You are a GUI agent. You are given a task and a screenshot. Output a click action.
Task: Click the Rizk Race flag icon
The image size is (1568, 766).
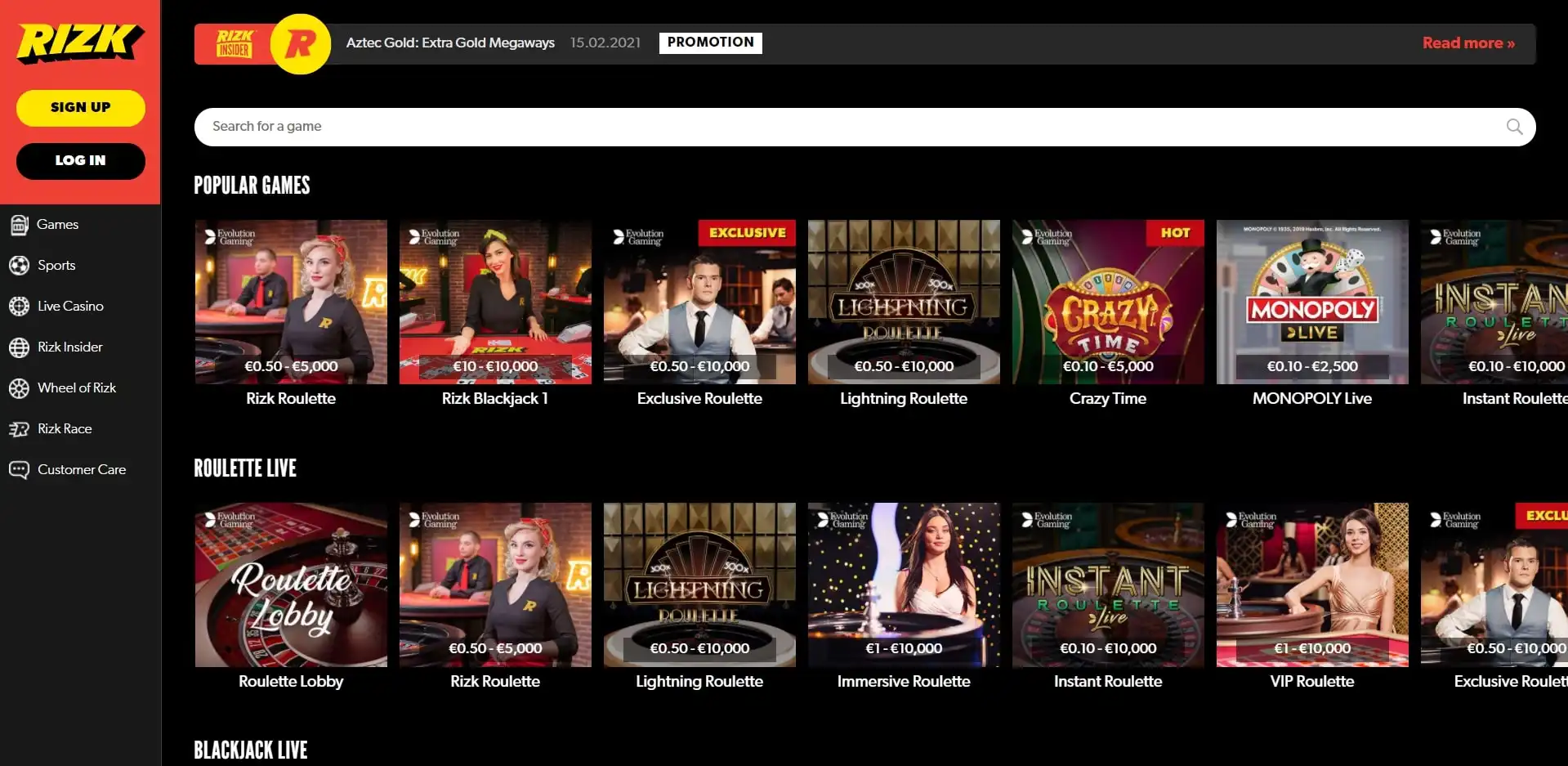20,429
